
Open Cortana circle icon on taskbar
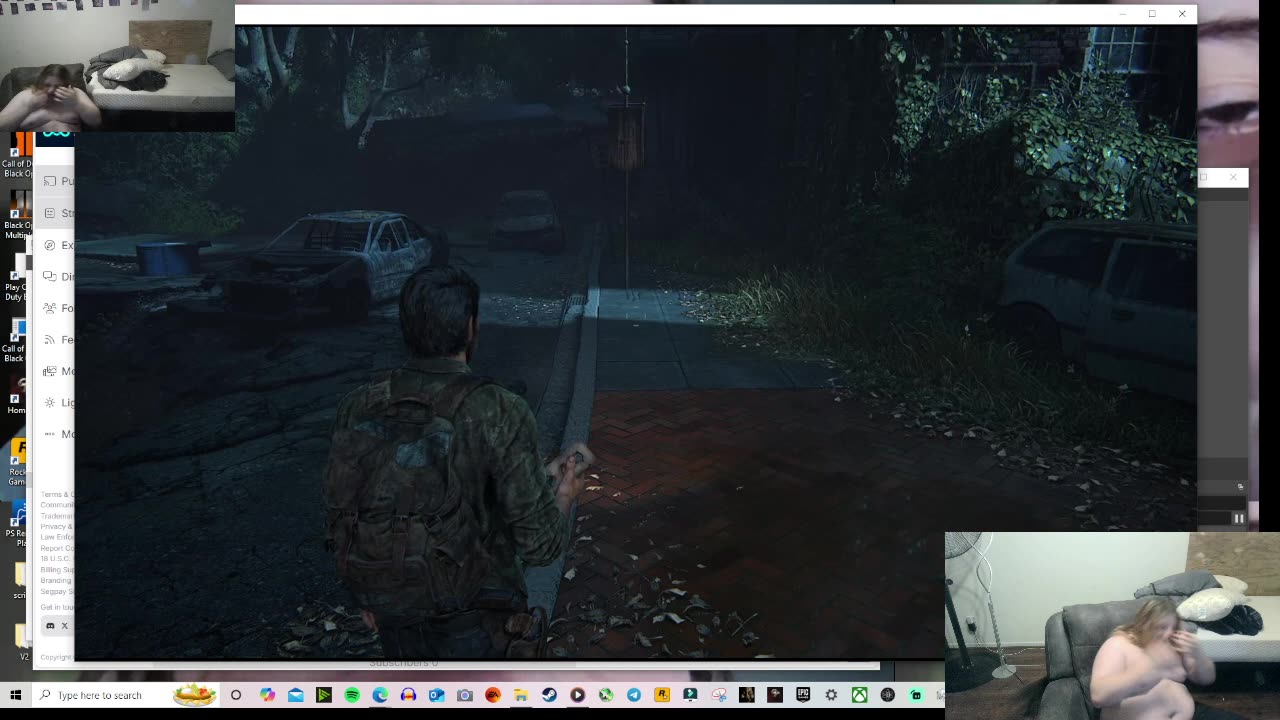236,695
